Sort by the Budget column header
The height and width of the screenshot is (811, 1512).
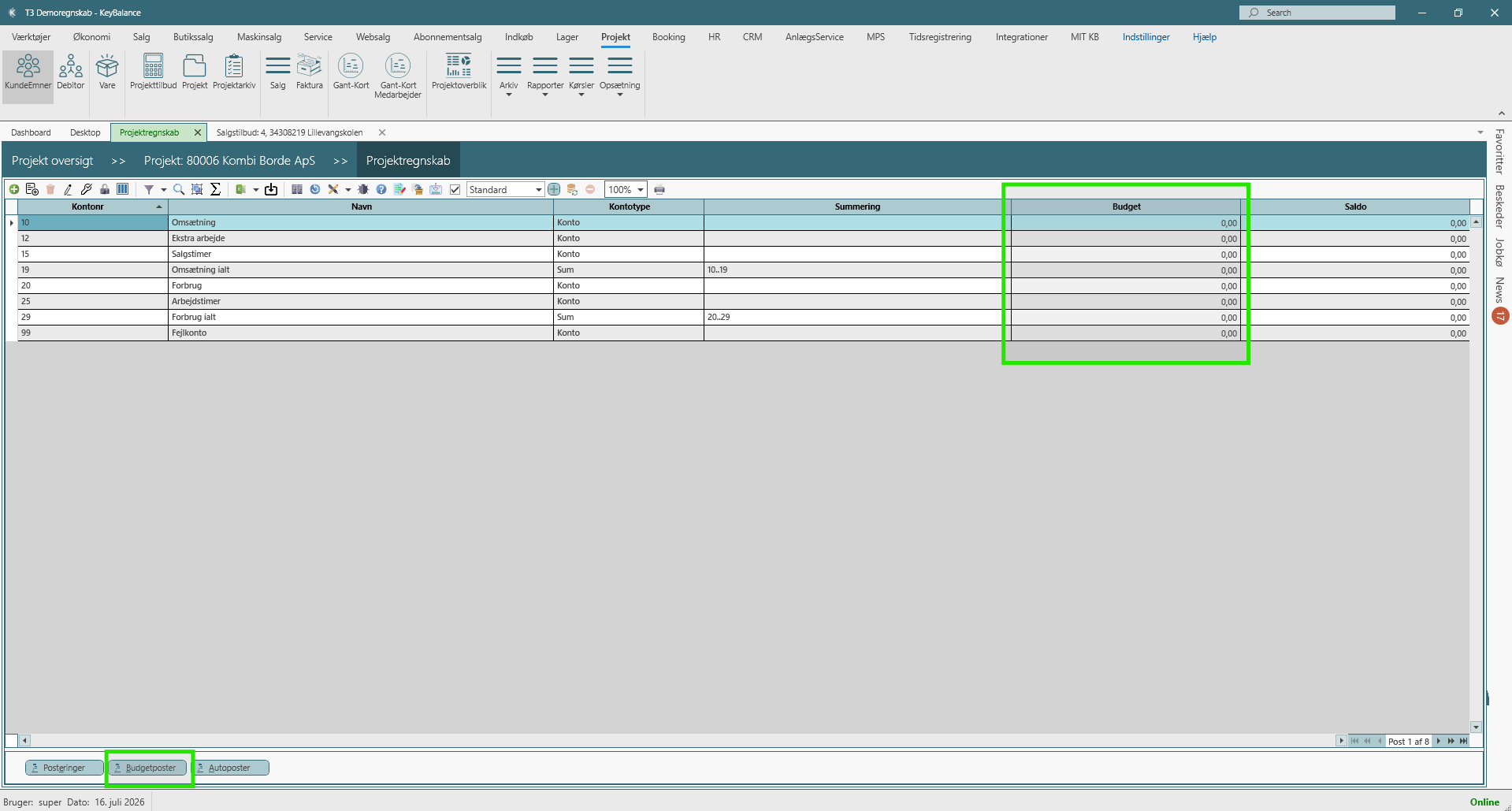(1126, 206)
